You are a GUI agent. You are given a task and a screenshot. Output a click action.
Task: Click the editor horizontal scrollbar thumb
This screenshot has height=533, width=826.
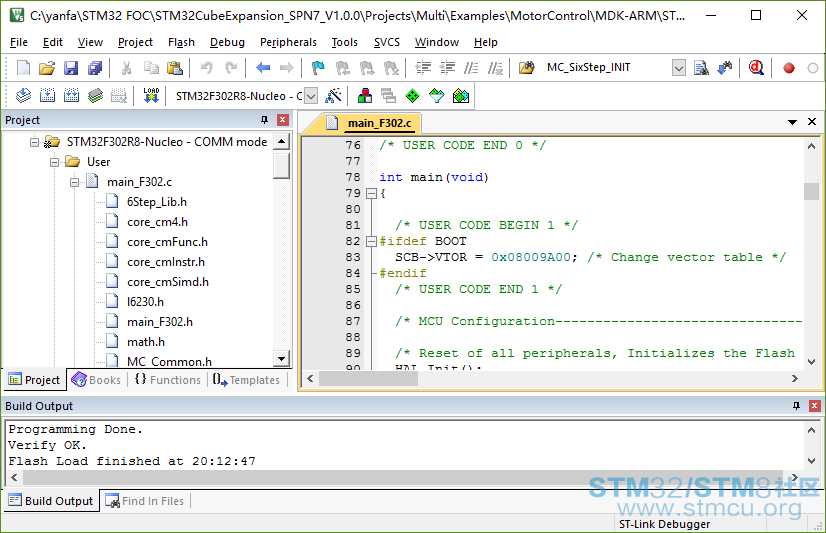pos(368,378)
